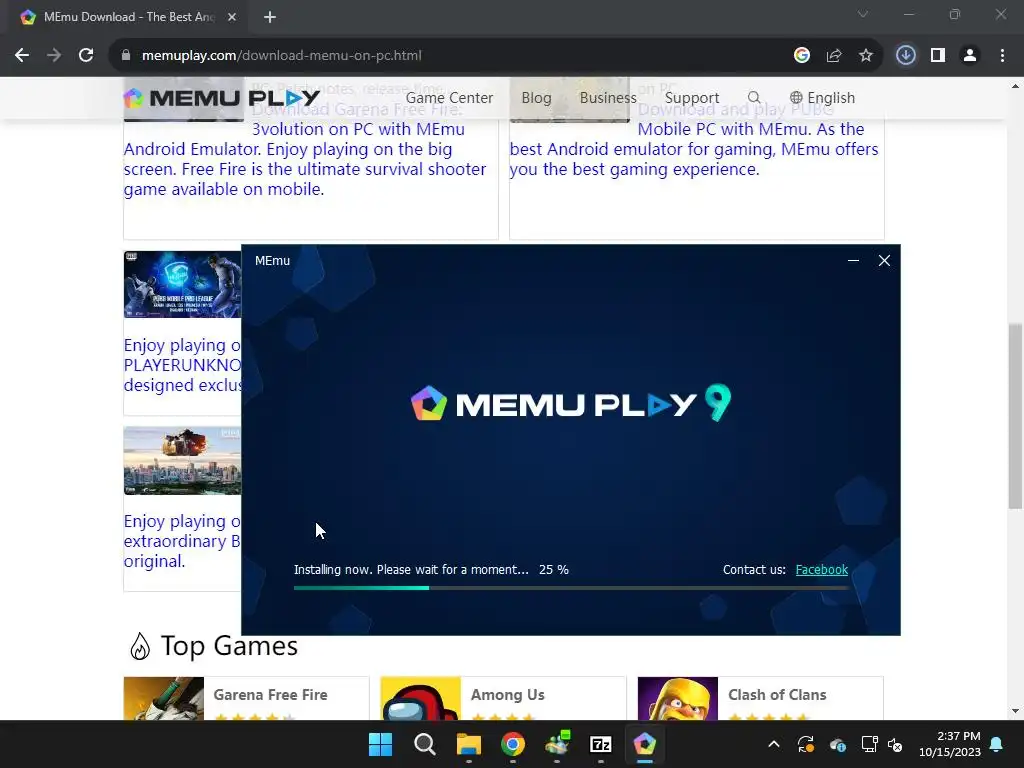The height and width of the screenshot is (768, 1024).
Task: Open the Blog menu item
Action: tap(536, 98)
